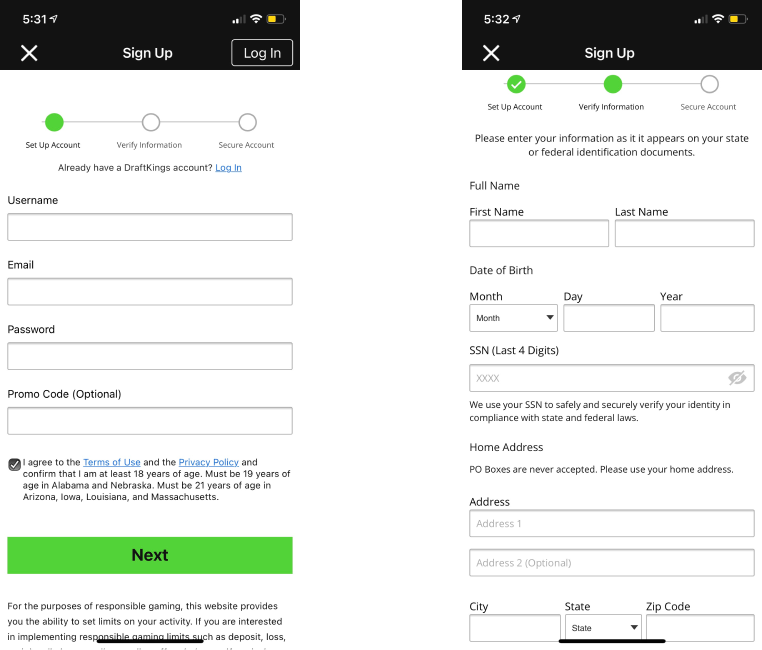This screenshot has height=650, width=762.
Task: Tap Wi-Fi icon in left status bar
Action: pos(256,19)
